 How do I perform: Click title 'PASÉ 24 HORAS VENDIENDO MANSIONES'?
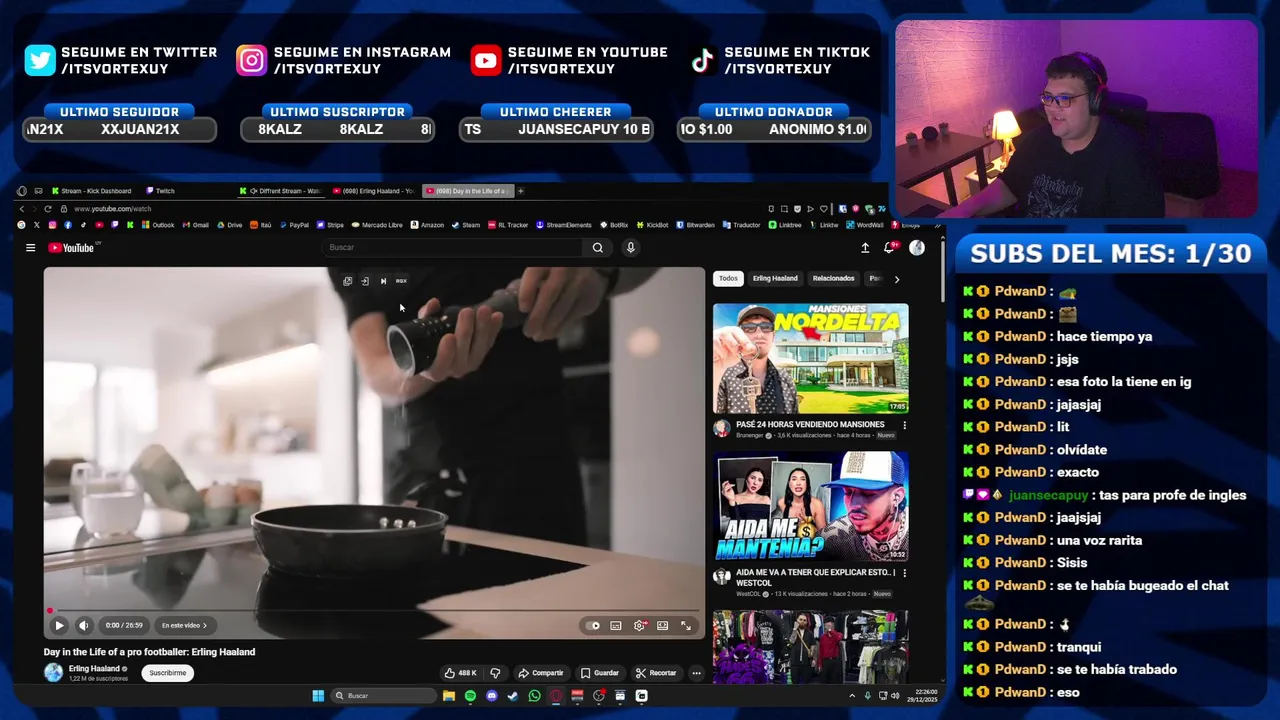pyautogui.click(x=810, y=424)
